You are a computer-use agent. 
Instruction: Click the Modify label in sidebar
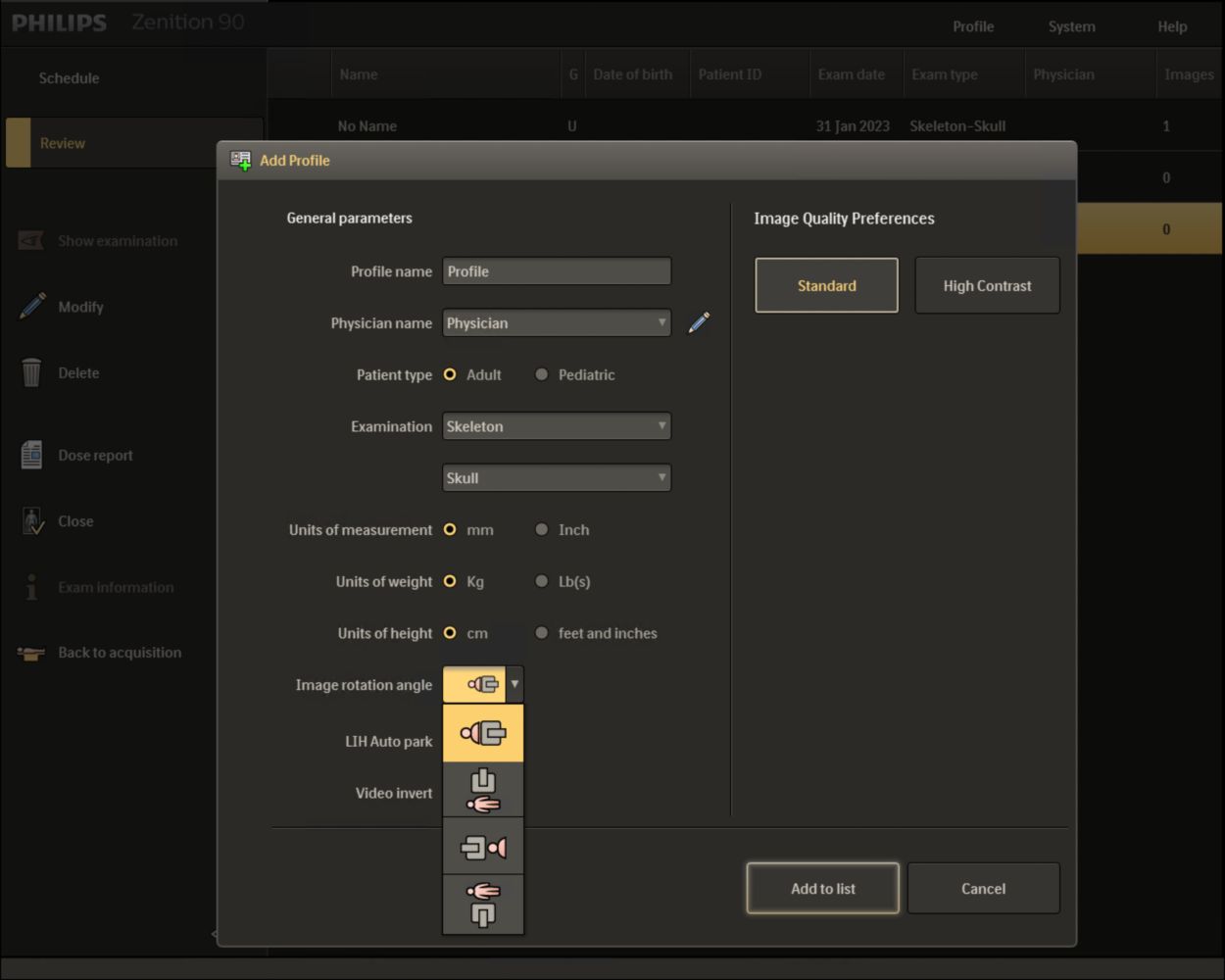tap(80, 307)
